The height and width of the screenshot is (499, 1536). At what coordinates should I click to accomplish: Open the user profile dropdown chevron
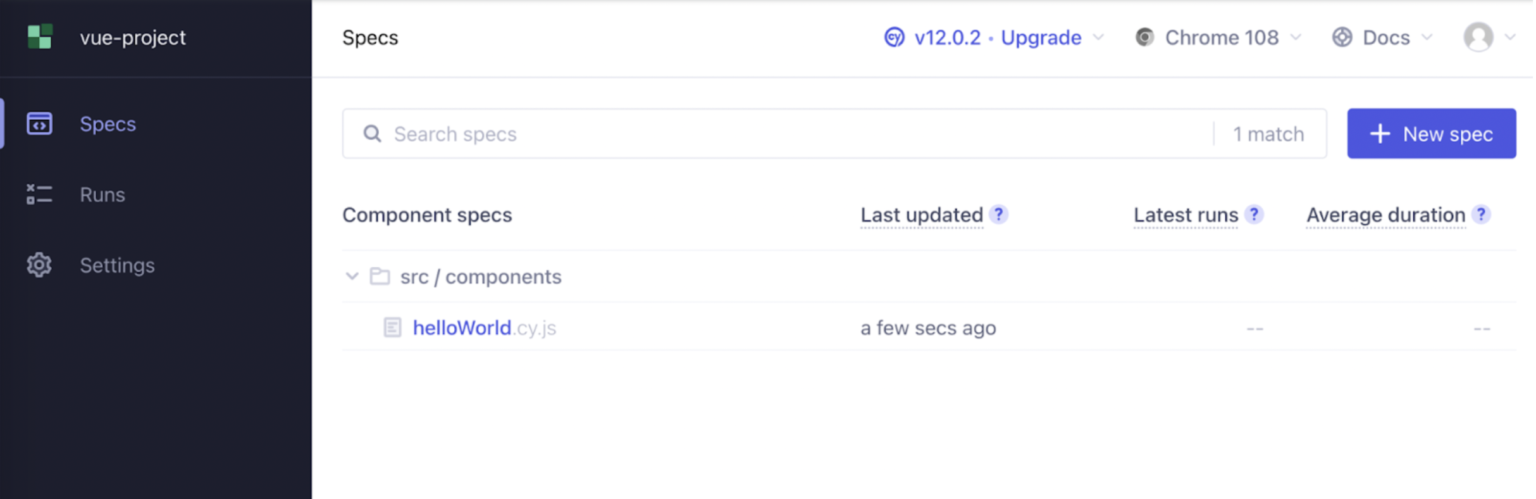point(1510,38)
